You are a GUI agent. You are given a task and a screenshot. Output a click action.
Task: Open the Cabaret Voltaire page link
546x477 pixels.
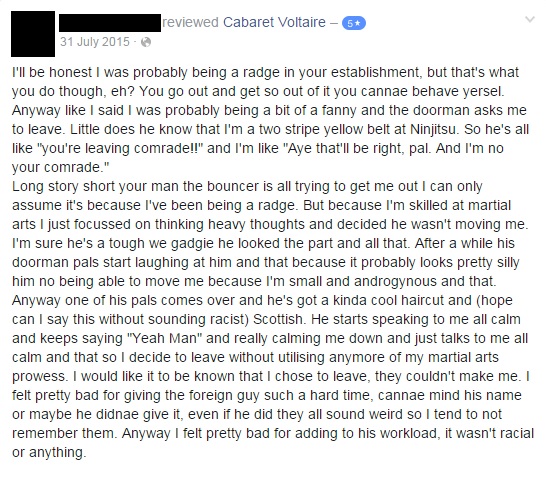point(274,22)
